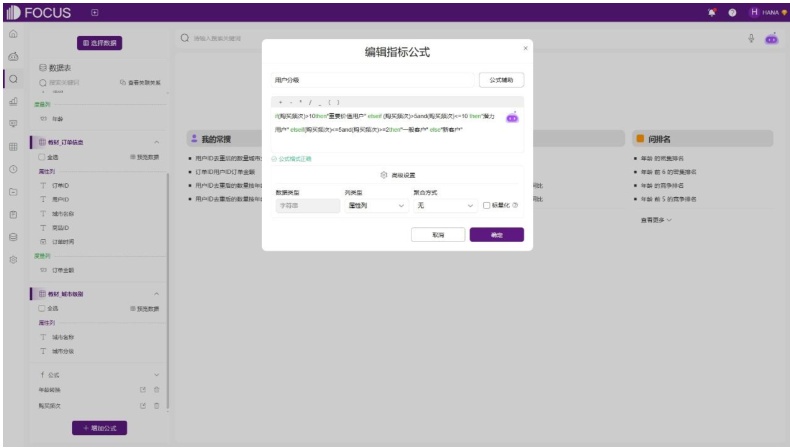Click the disabled 数据类型 field showing 字符串
790x448 pixels.
point(307,206)
